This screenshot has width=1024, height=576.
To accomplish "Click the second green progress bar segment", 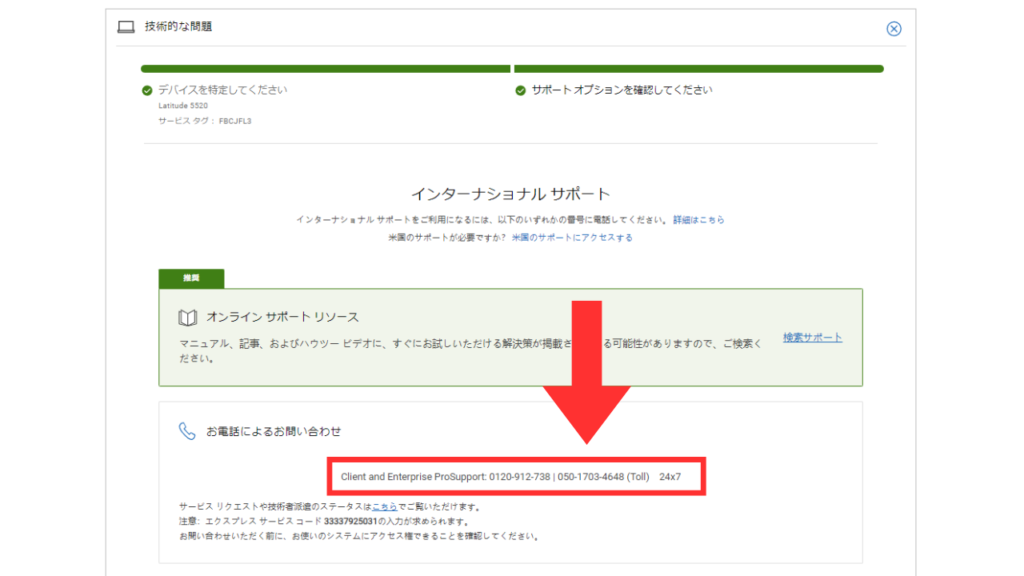I will coord(698,69).
